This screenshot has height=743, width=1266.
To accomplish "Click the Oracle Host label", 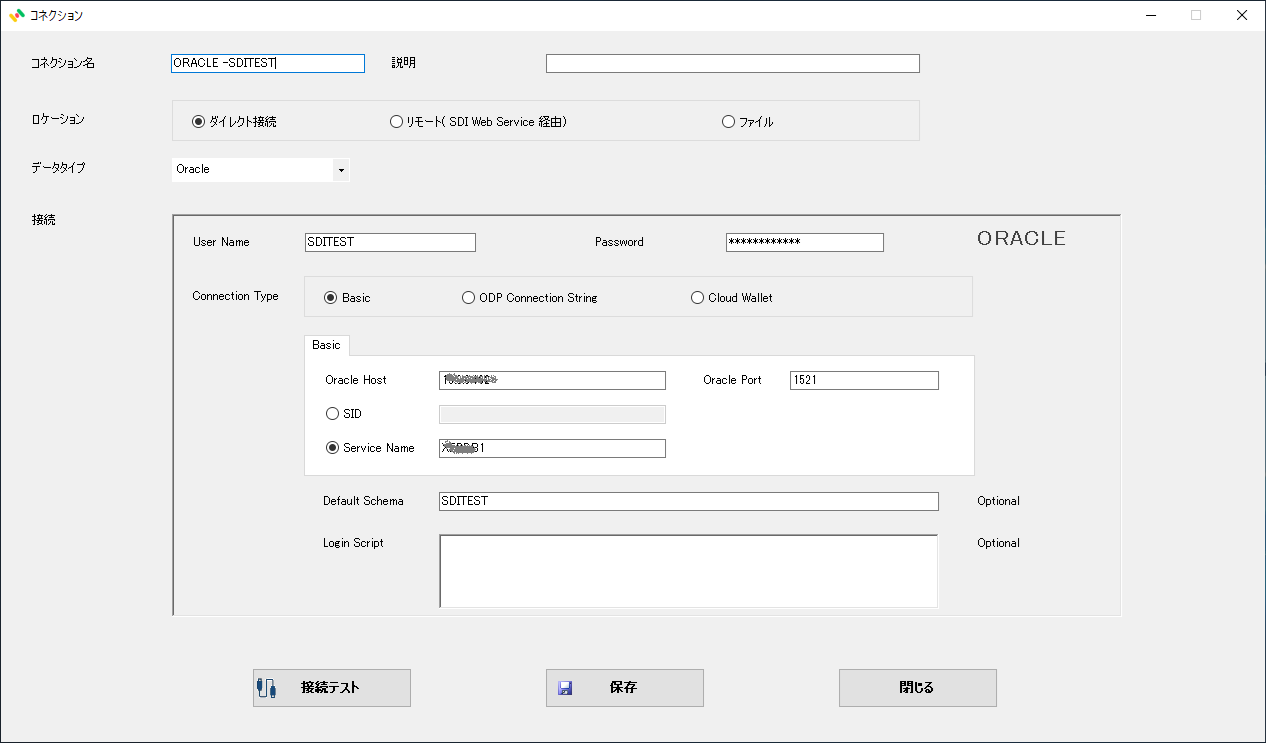I will [x=356, y=380].
